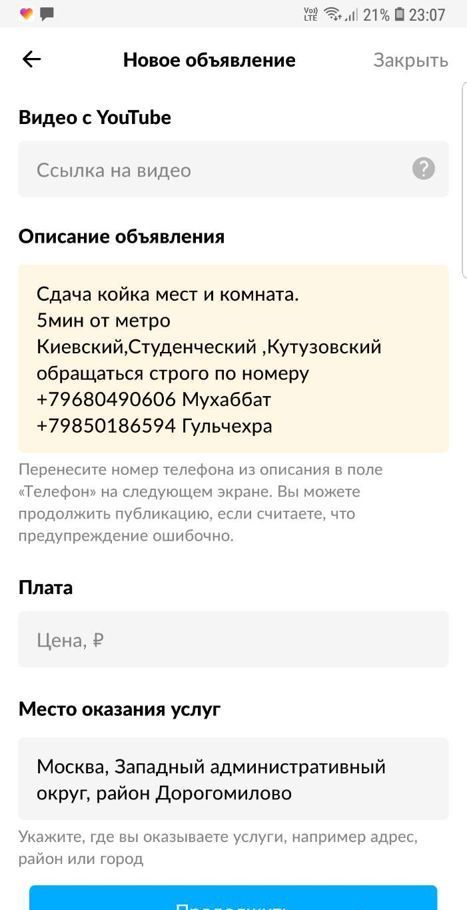Click the Новое объявление title
The width and height of the screenshot is (467, 910).
pyautogui.click(x=209, y=60)
